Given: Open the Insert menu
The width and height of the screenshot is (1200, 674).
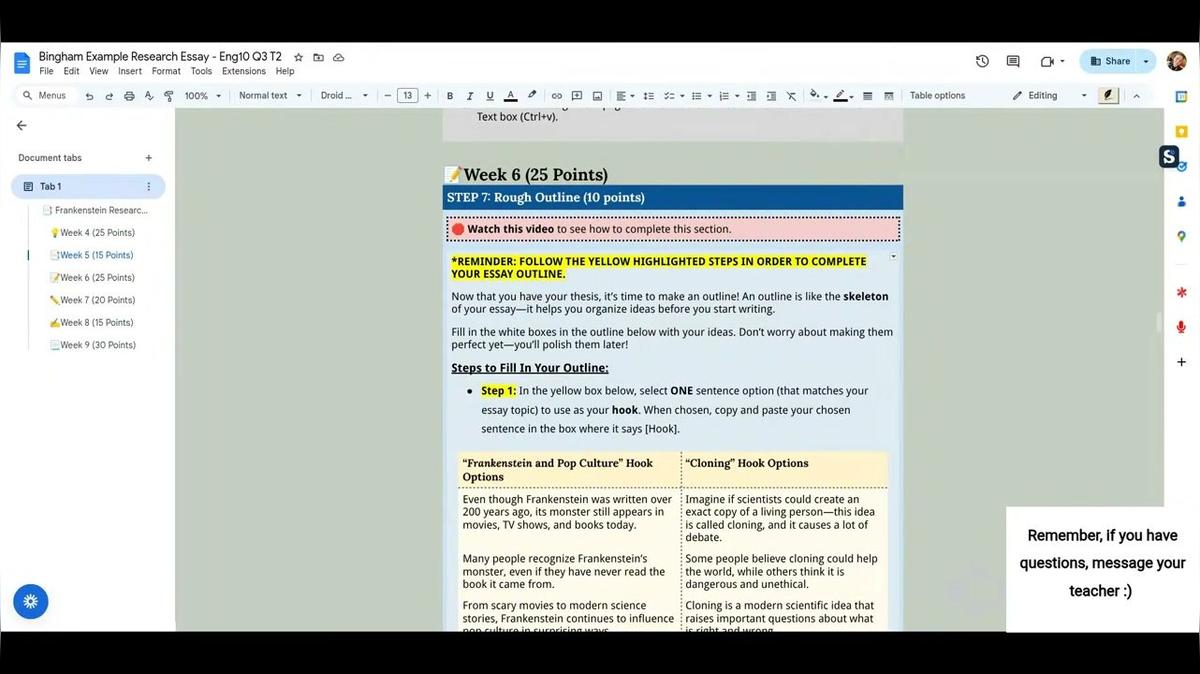Looking at the screenshot, I should click(129, 70).
